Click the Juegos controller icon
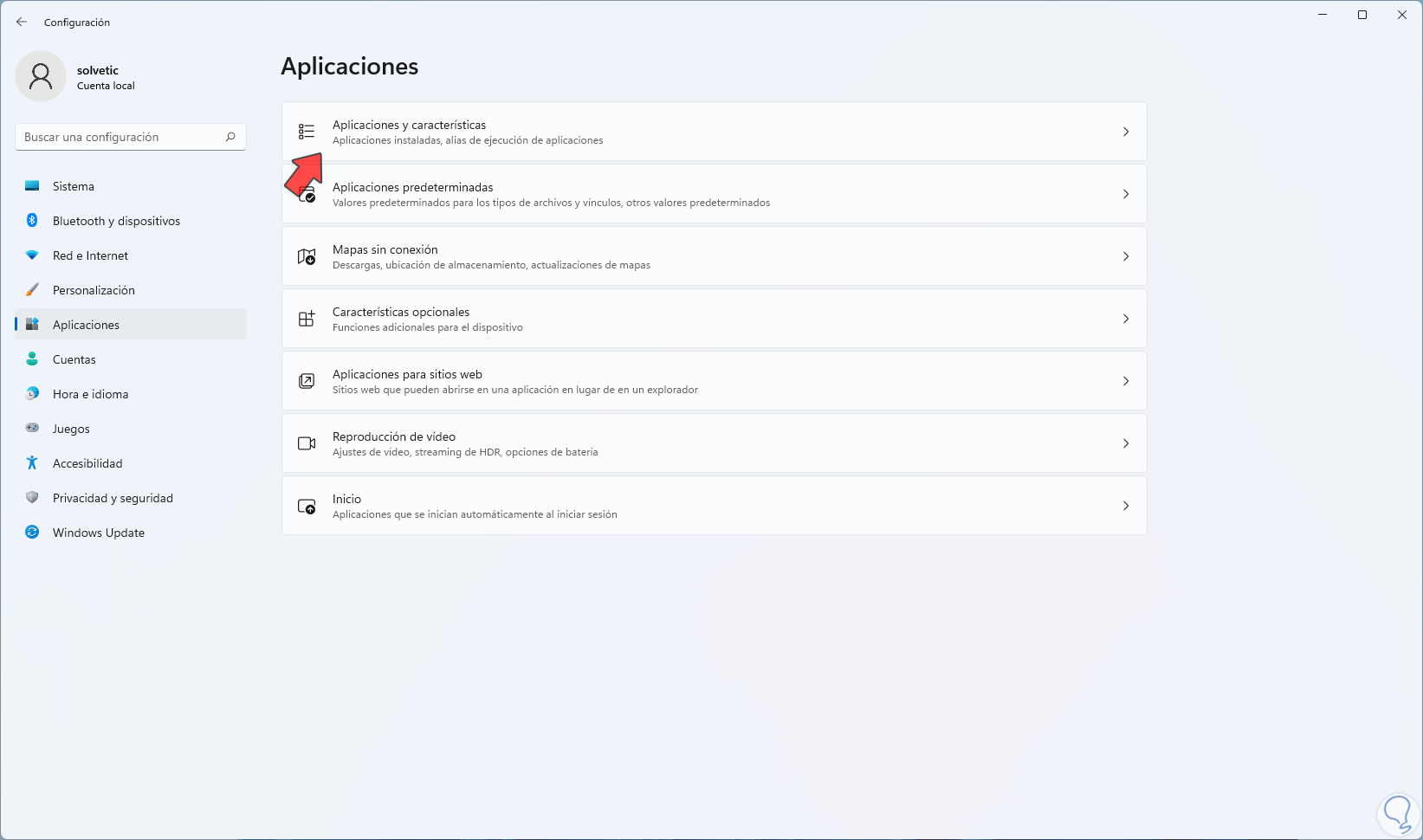Image resolution: width=1423 pixels, height=840 pixels. [x=32, y=428]
